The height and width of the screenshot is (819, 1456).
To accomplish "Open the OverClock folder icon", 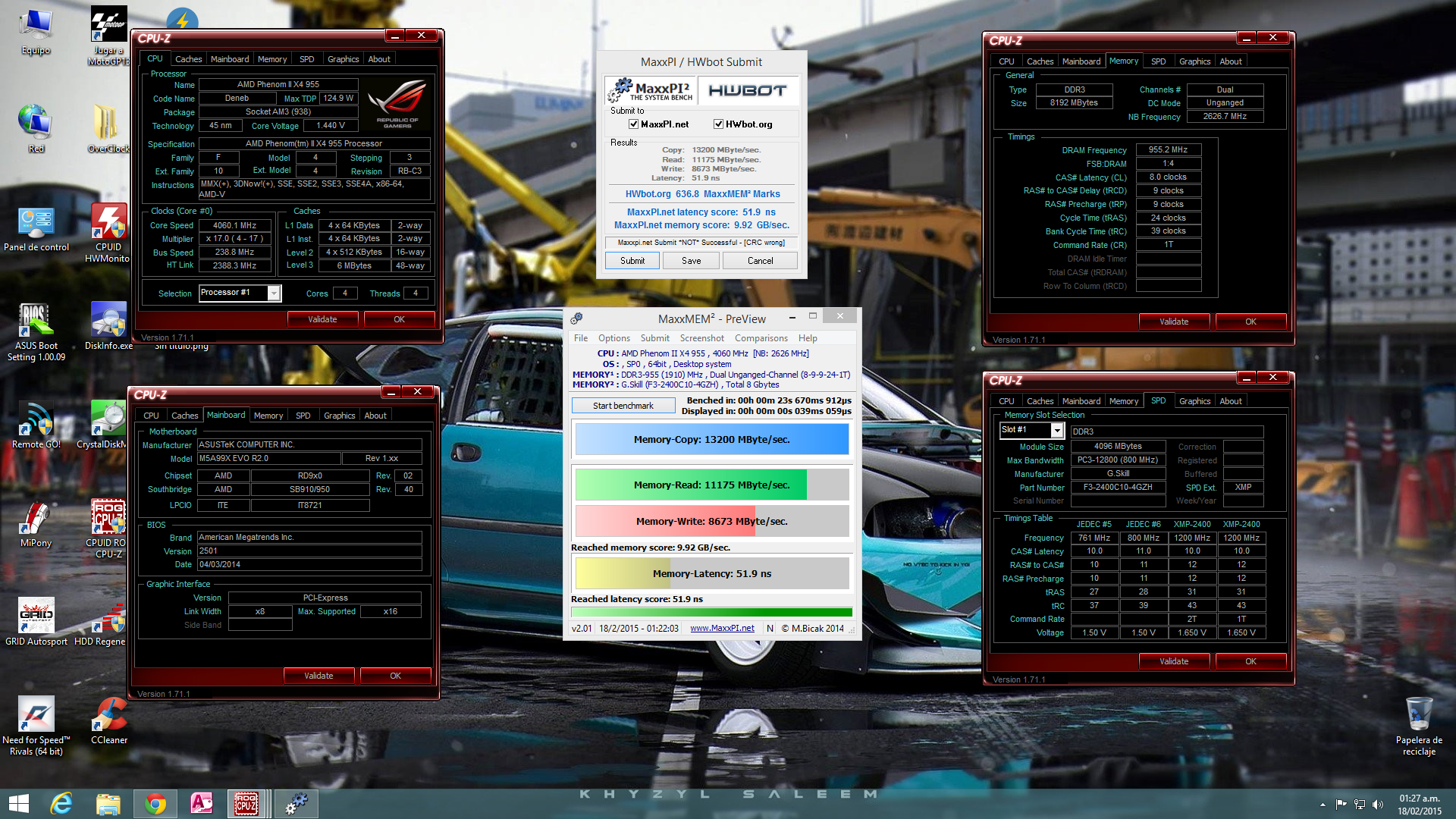I will pyautogui.click(x=108, y=129).
